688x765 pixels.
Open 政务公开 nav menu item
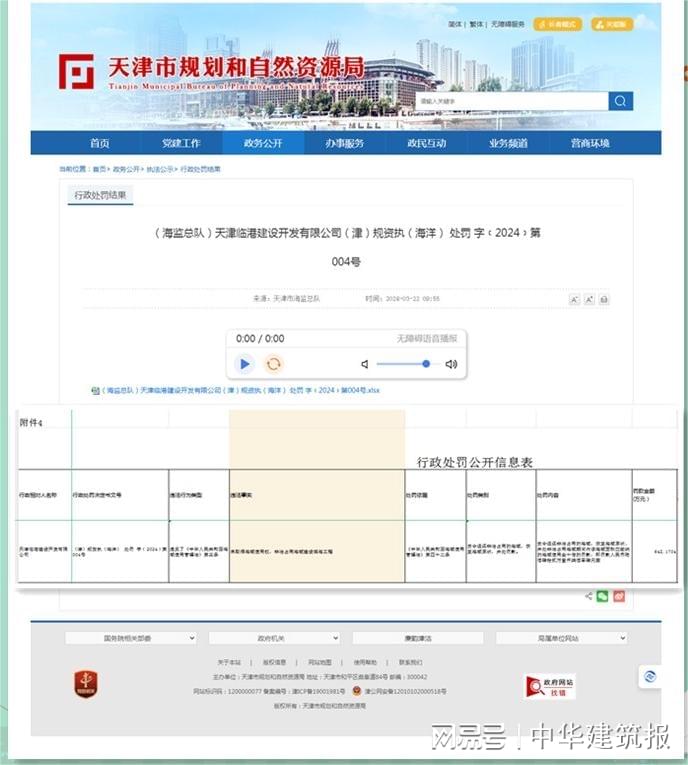click(263, 143)
